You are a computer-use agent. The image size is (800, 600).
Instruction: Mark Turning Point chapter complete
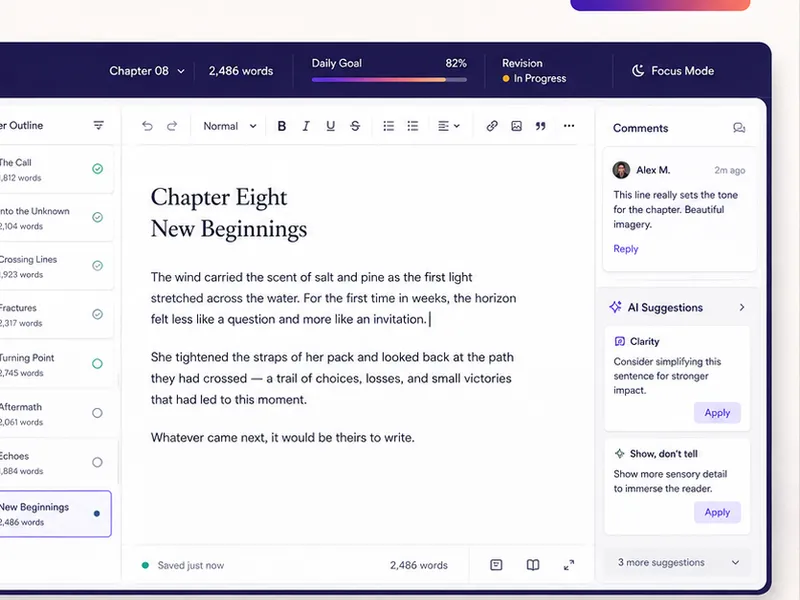click(x=97, y=364)
